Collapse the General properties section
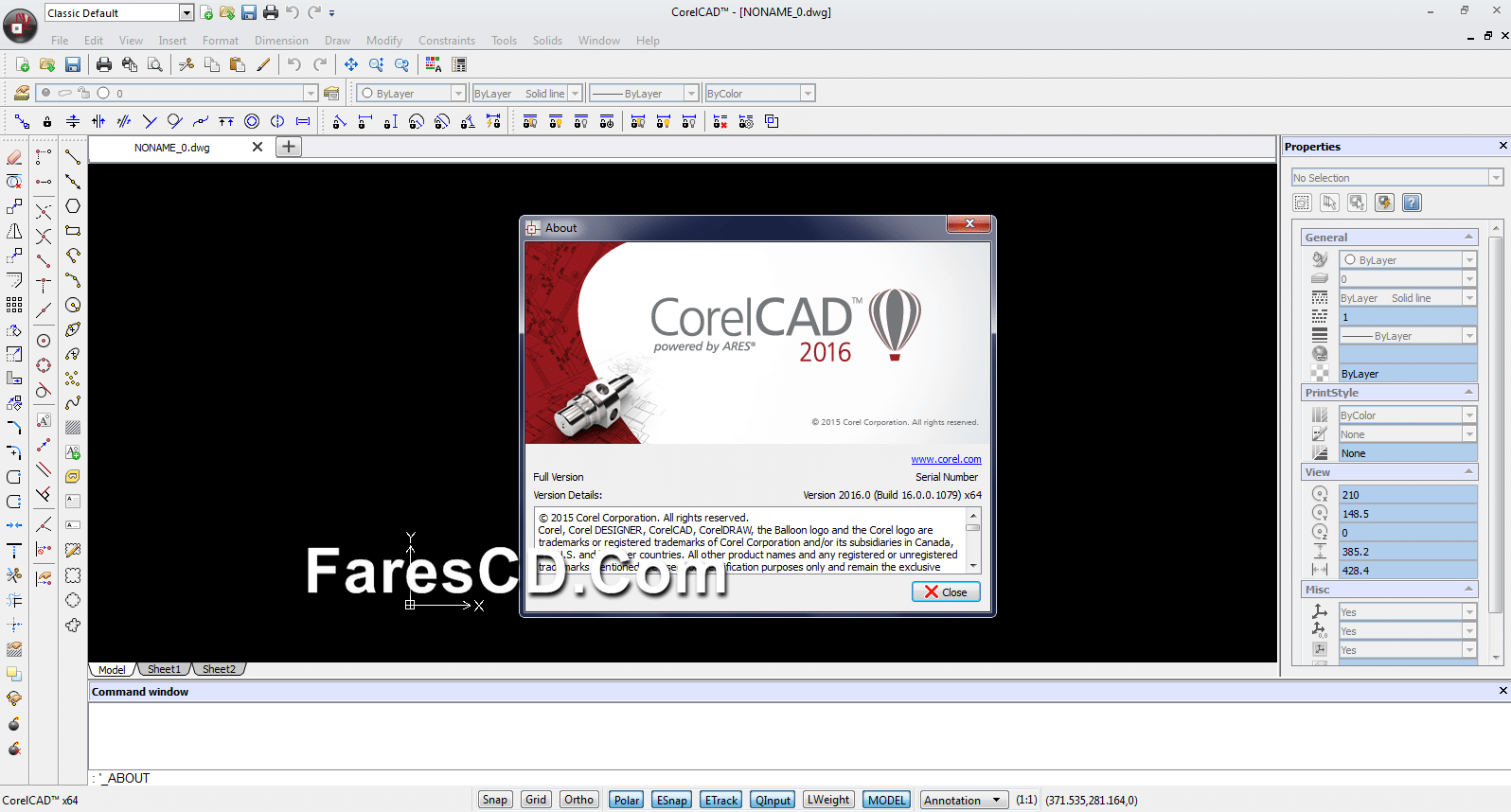 click(x=1468, y=237)
